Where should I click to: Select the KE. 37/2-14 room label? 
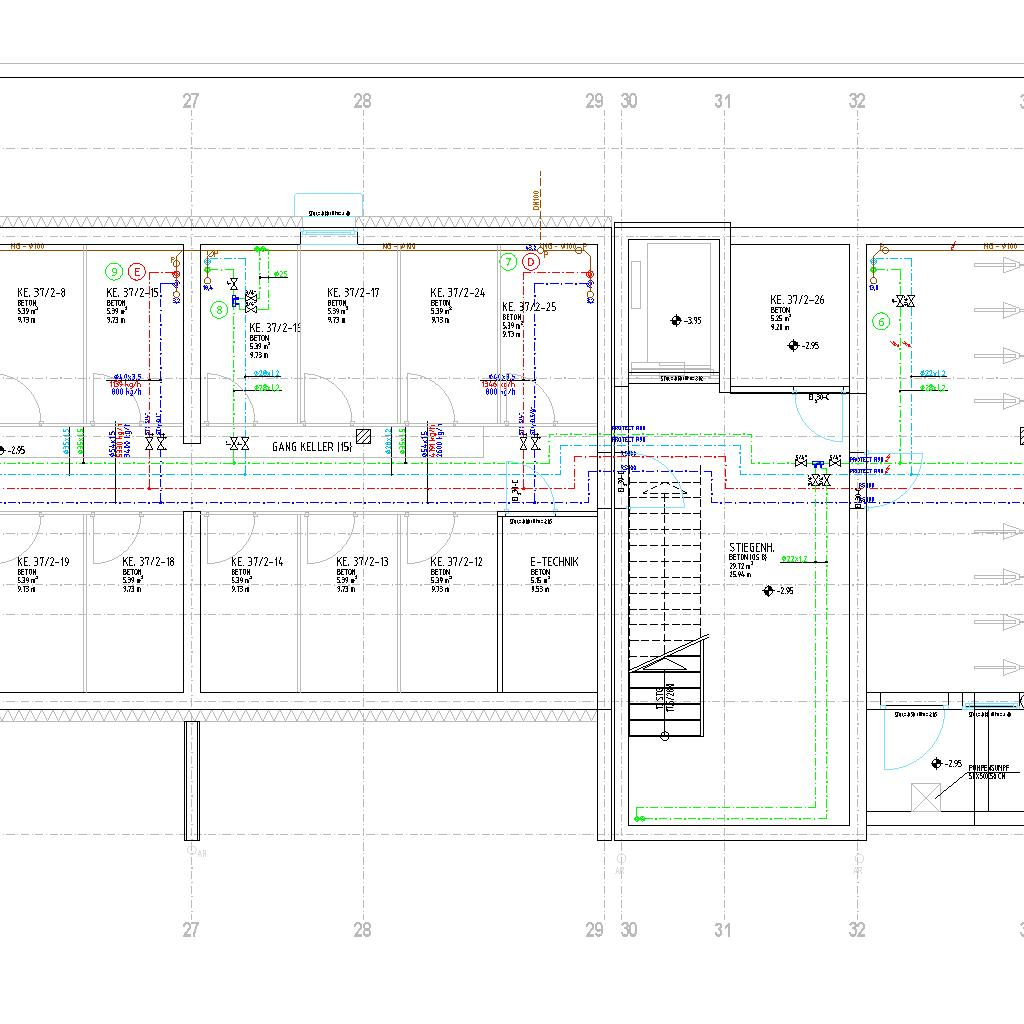257,562
